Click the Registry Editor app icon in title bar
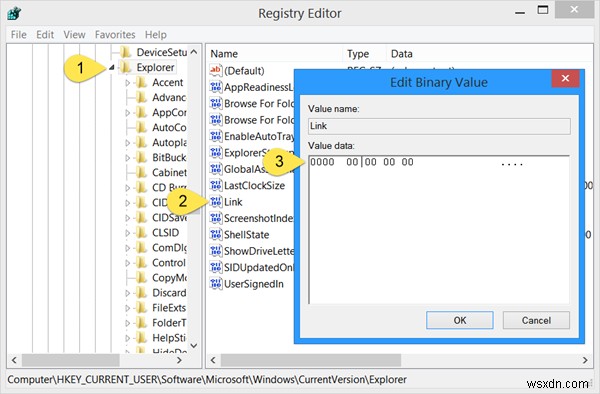Screen dimensions: 600x394 [x=14, y=13]
